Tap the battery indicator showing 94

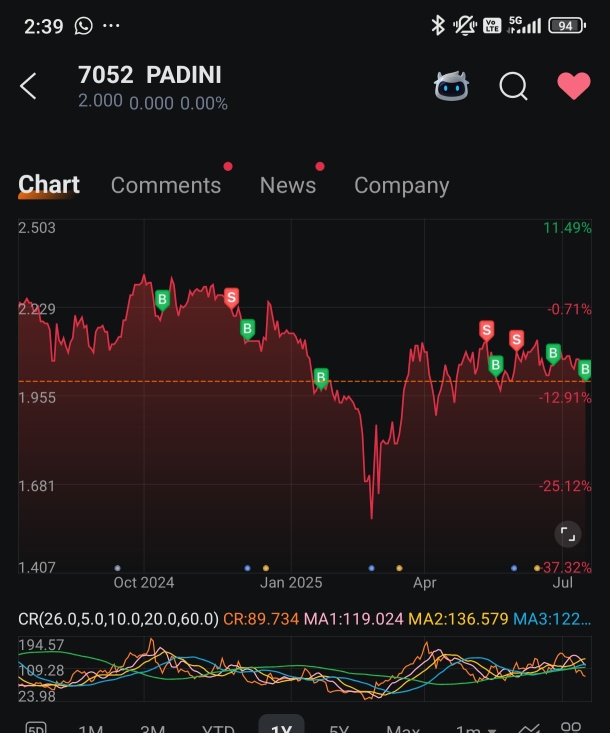click(567, 25)
